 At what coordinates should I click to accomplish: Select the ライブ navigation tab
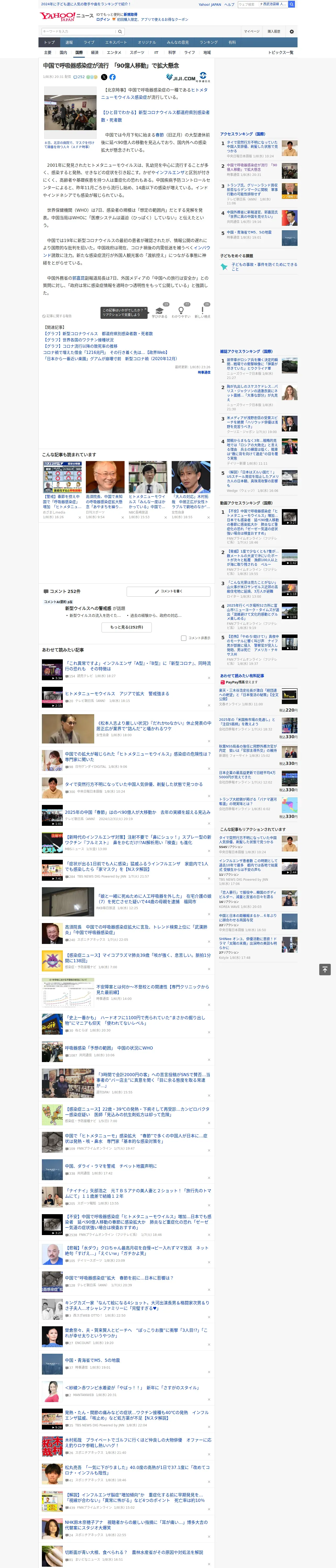click(x=89, y=43)
